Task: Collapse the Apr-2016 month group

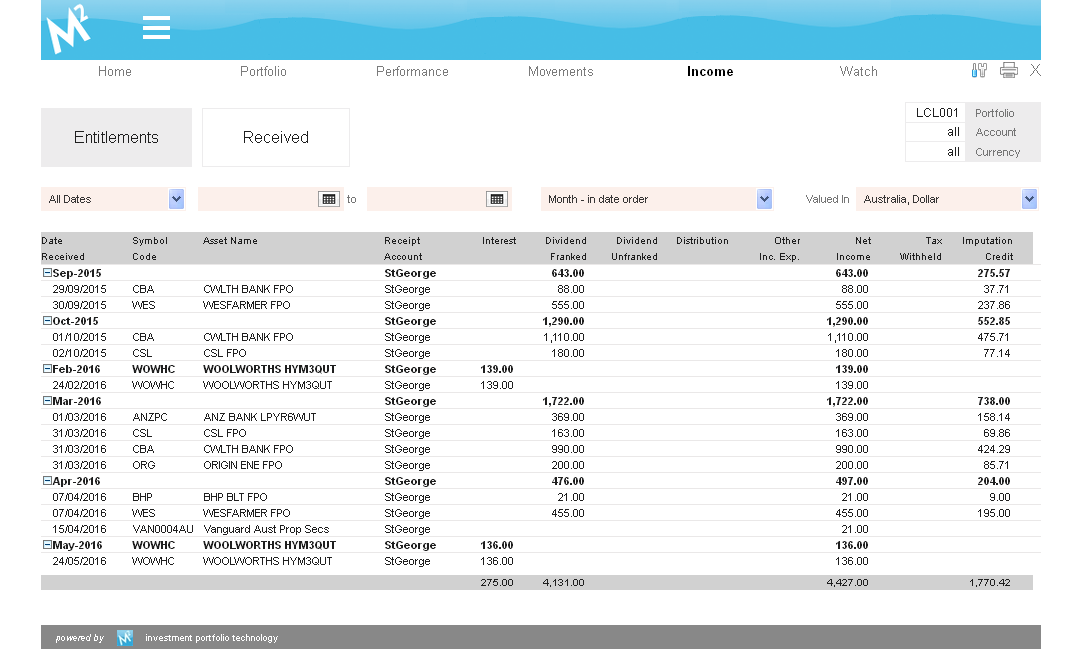Action: coord(47,481)
